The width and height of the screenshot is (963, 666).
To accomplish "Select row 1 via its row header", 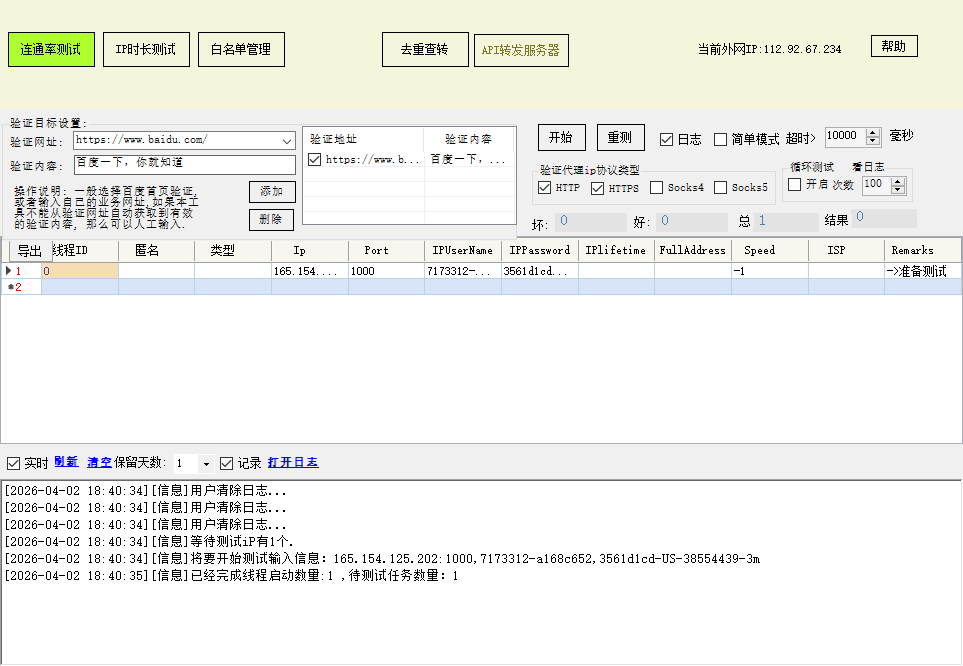I will [21, 271].
